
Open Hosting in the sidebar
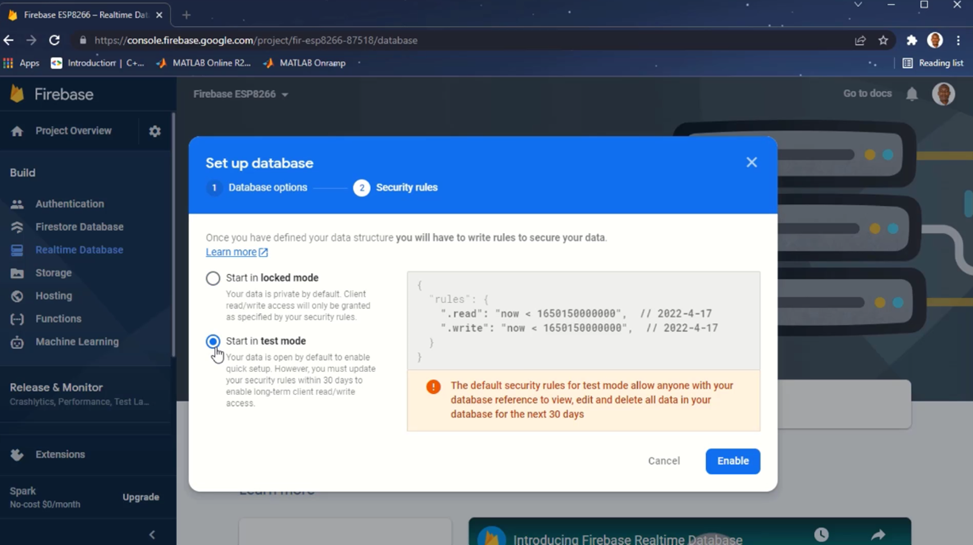coord(53,295)
